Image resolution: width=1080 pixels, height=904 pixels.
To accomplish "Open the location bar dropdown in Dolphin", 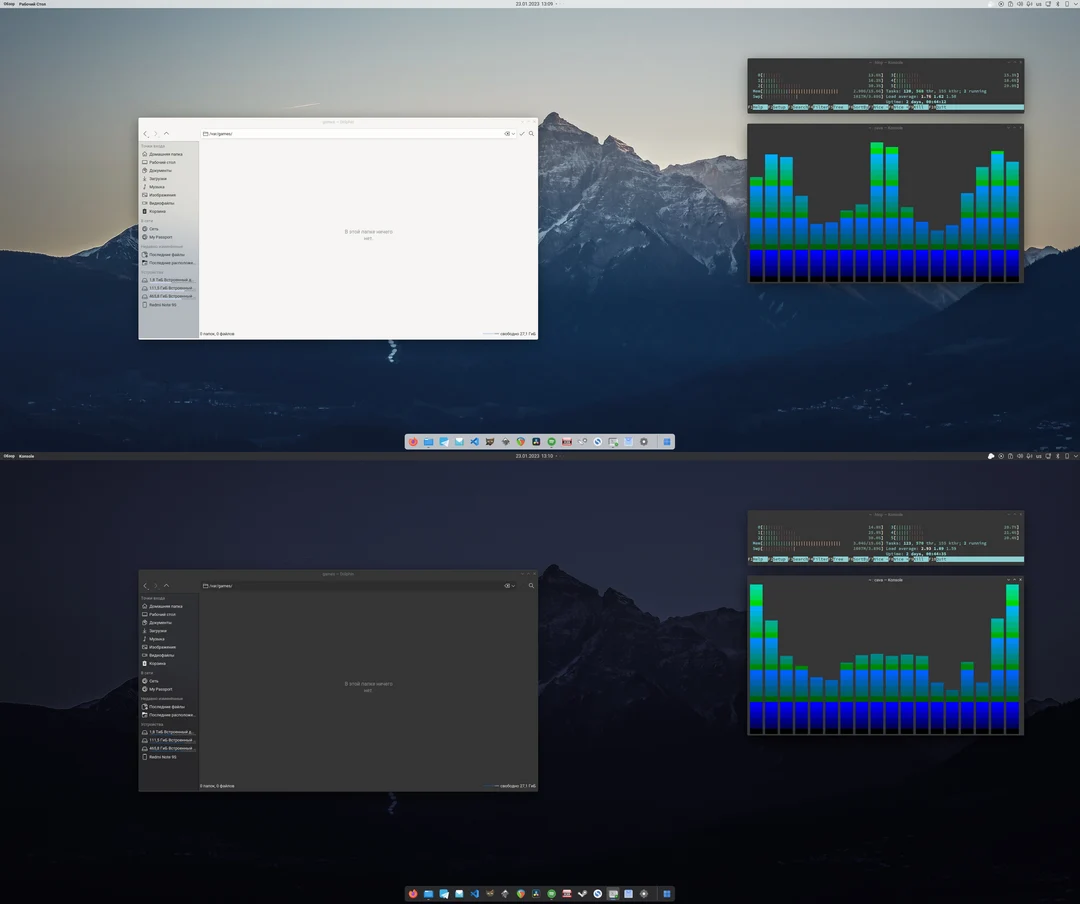I will click(x=512, y=133).
